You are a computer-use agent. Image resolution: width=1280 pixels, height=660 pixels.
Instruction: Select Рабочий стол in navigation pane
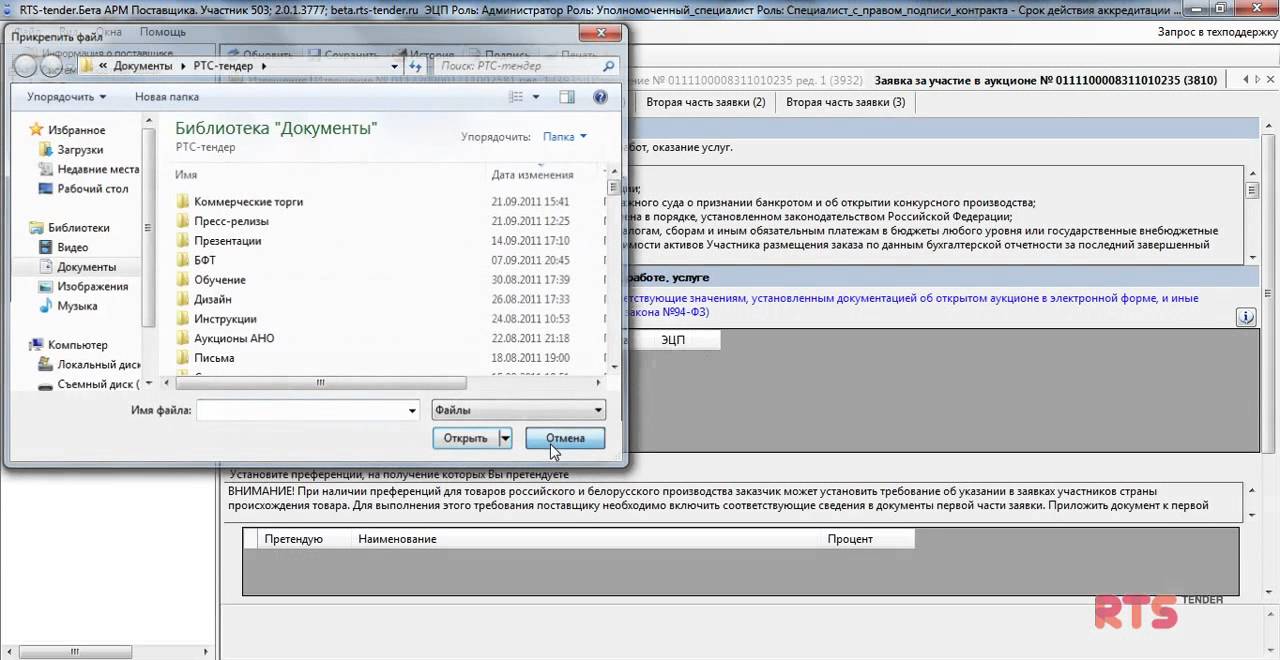(x=93, y=189)
